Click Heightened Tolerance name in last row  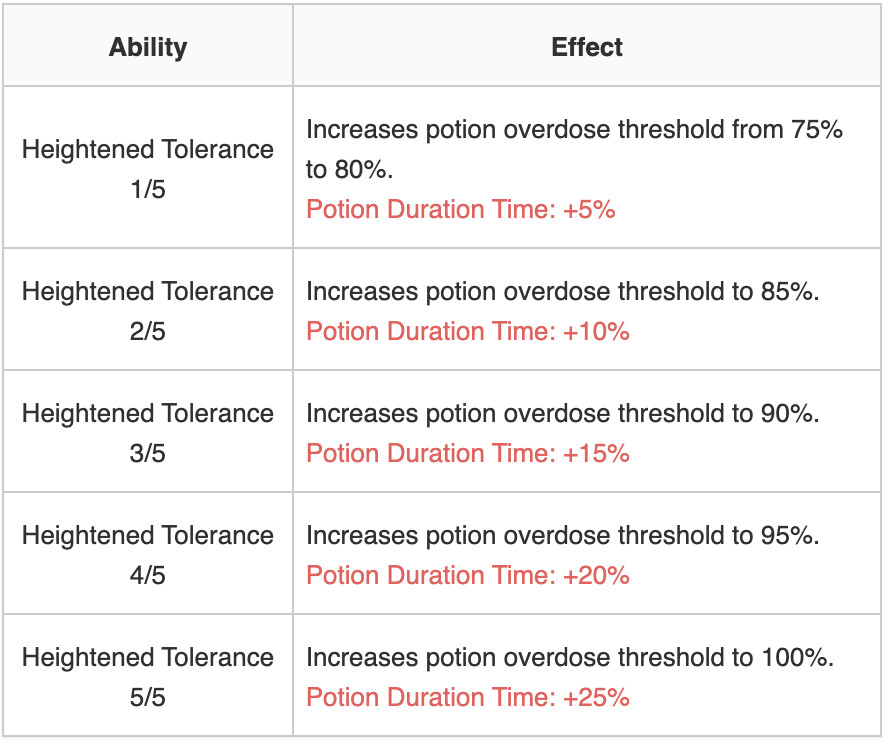click(x=148, y=657)
